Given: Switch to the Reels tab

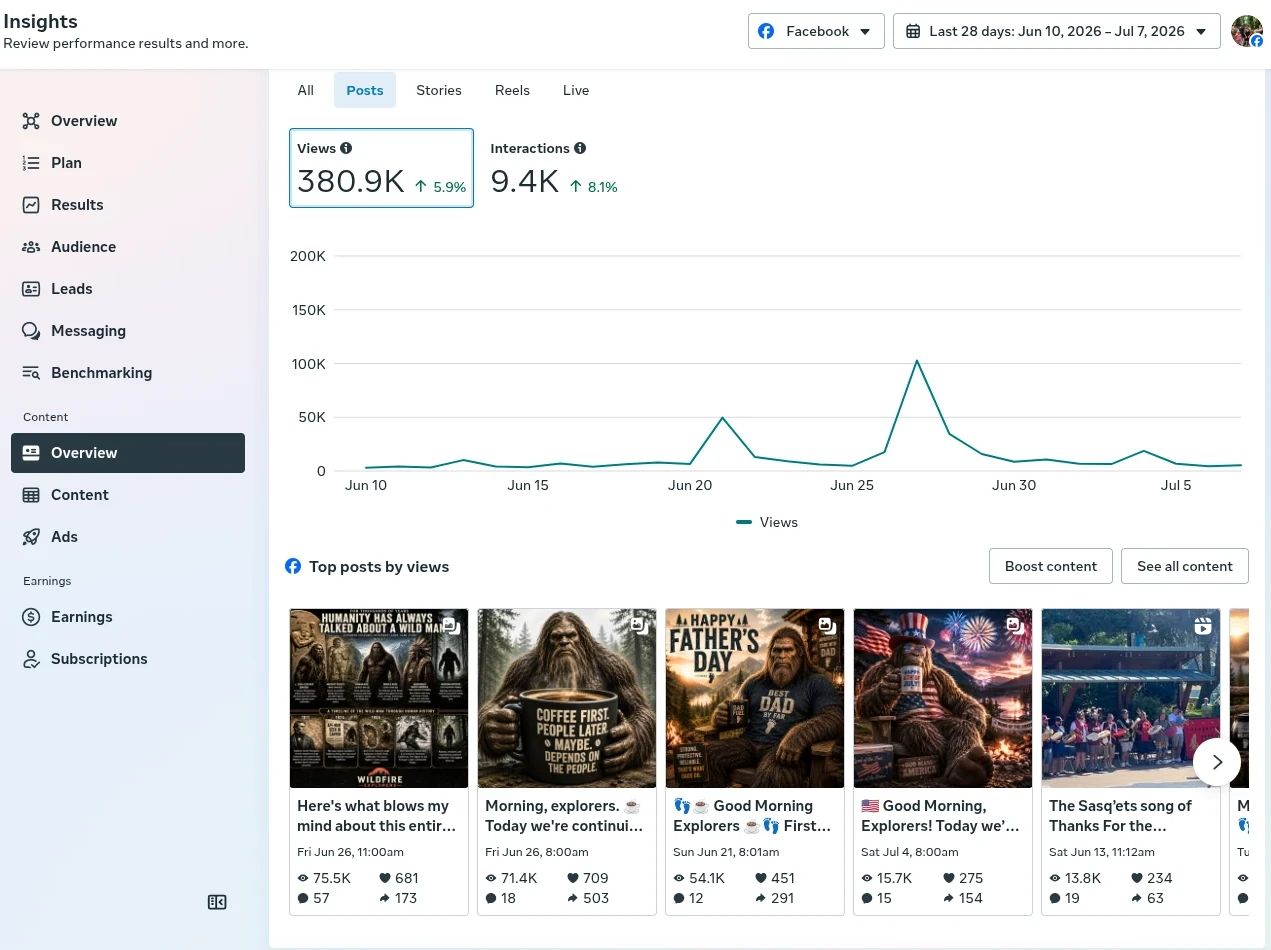Looking at the screenshot, I should [512, 90].
